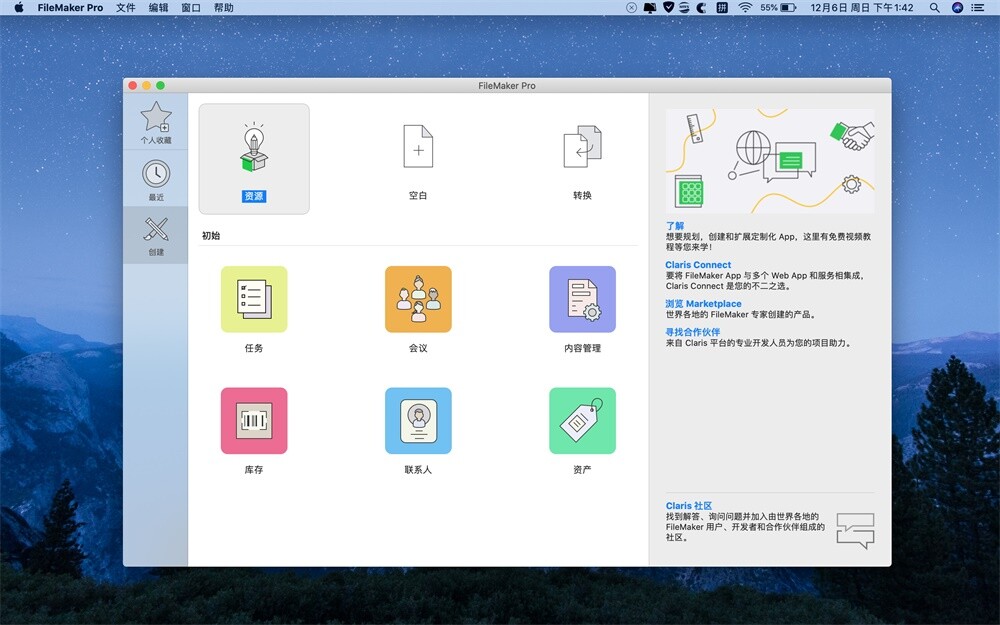Open the 编辑 edit menu
This screenshot has height=625, width=1000.
(158, 8)
